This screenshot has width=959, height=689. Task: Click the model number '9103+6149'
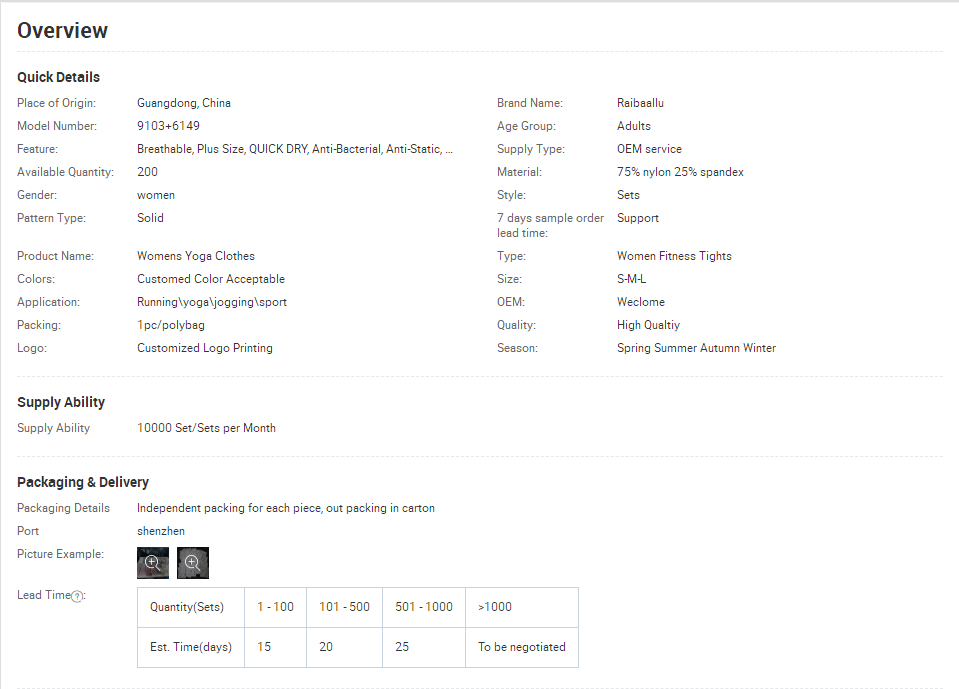[x=168, y=126]
